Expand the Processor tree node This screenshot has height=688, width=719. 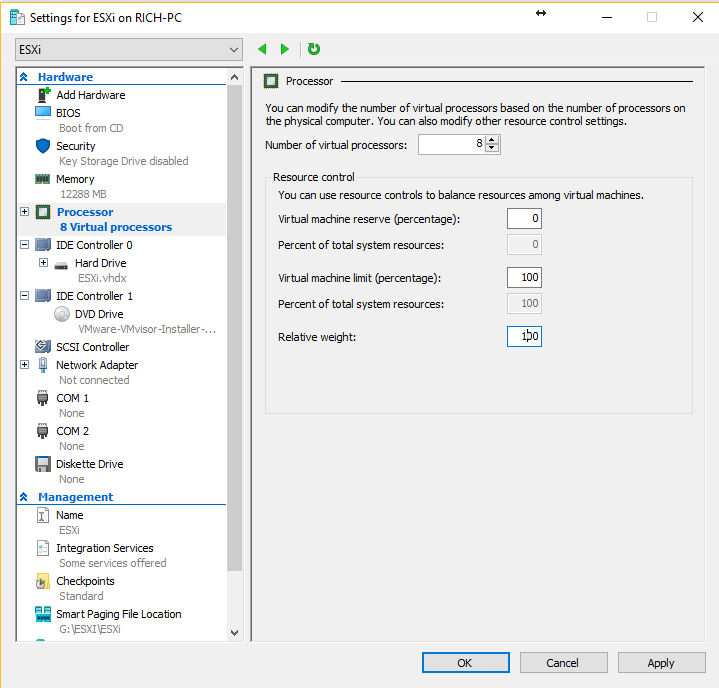(x=24, y=212)
